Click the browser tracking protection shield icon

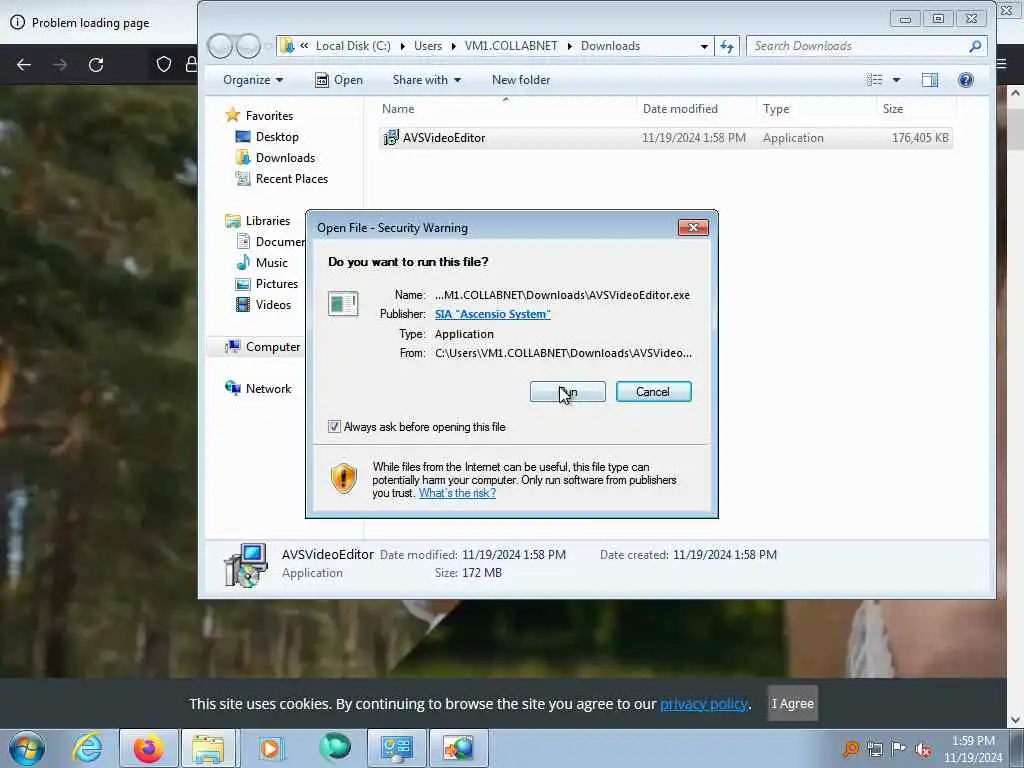pyautogui.click(x=164, y=64)
